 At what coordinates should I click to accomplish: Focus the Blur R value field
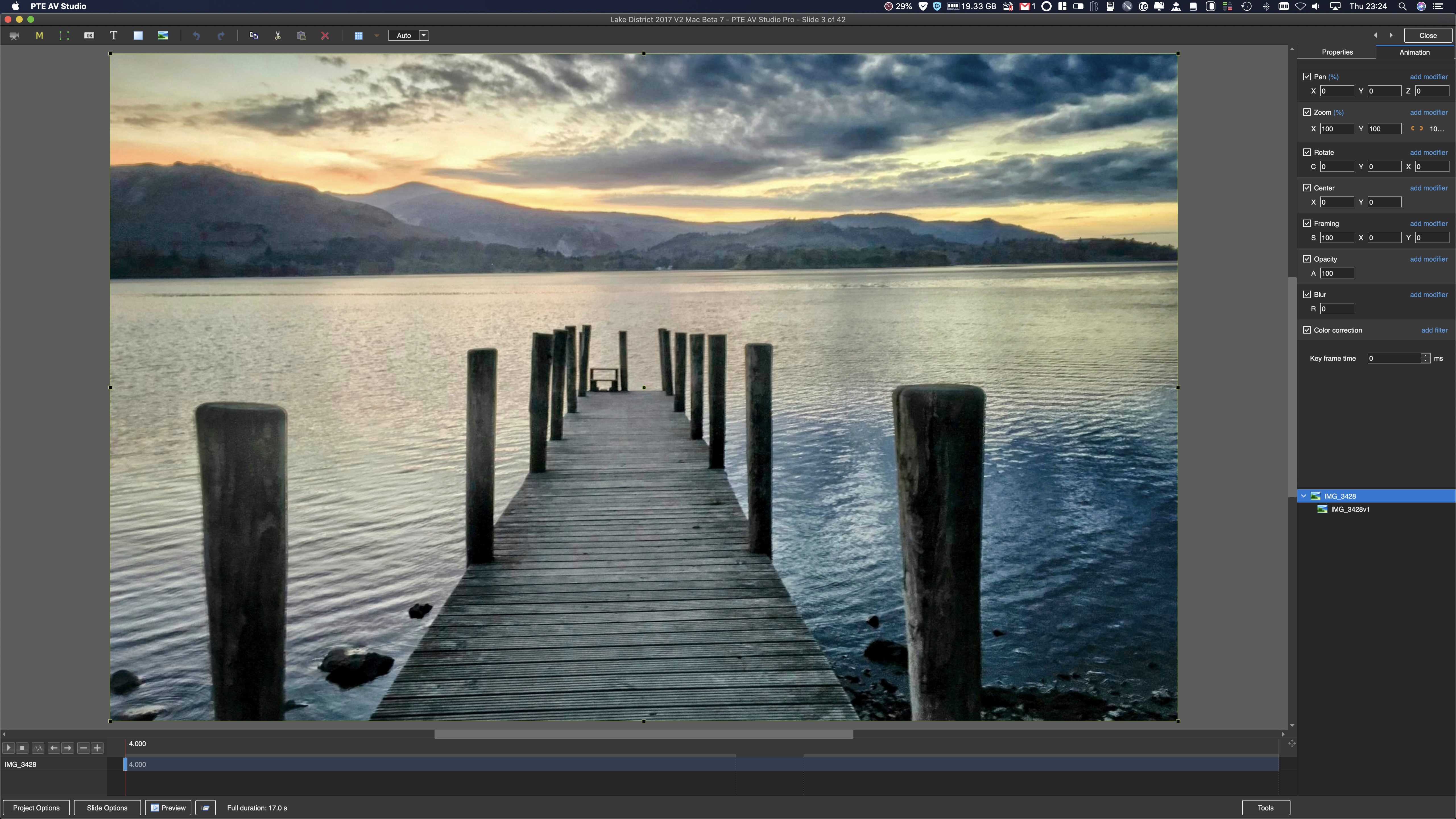(x=1337, y=309)
